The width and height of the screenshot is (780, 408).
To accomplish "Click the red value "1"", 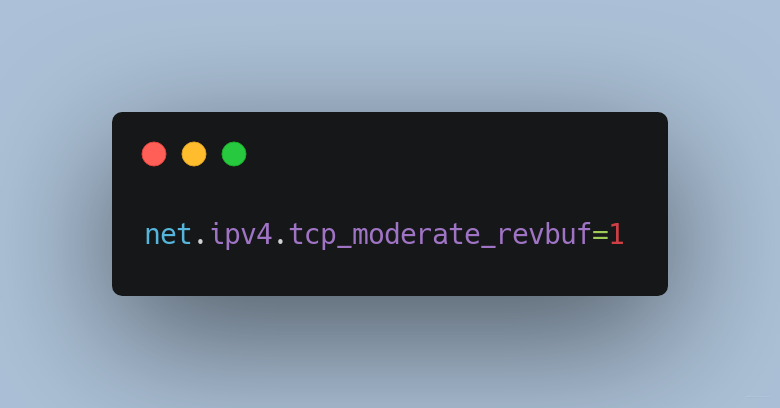I will click(x=616, y=234).
